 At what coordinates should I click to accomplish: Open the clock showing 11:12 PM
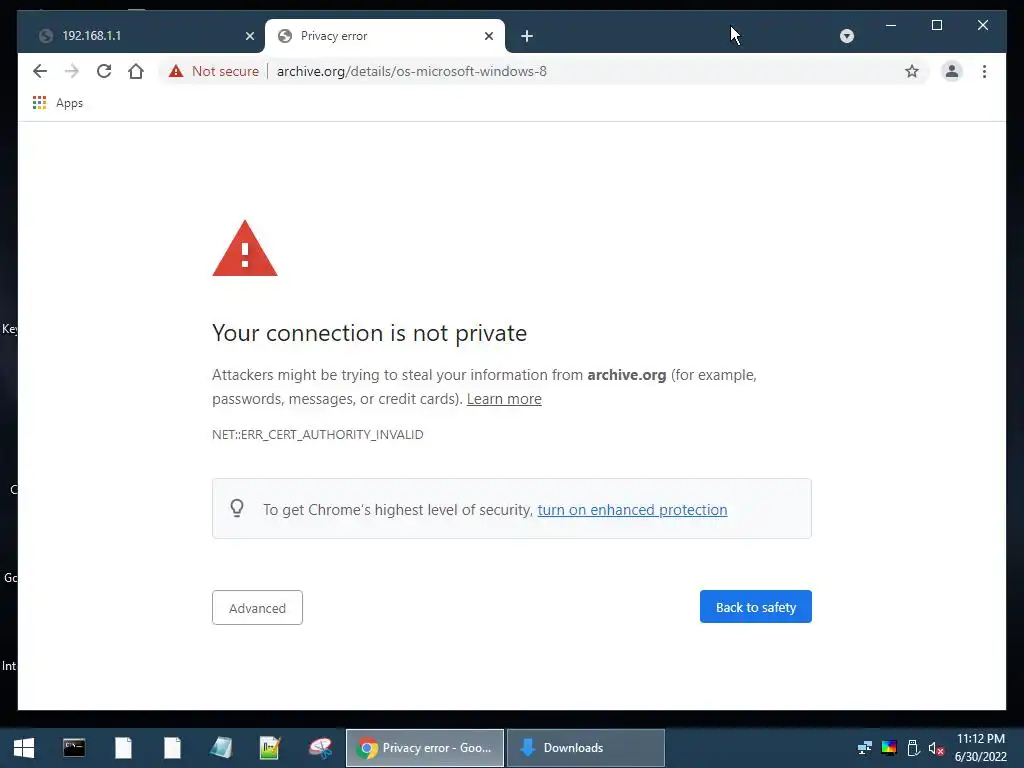[980, 748]
